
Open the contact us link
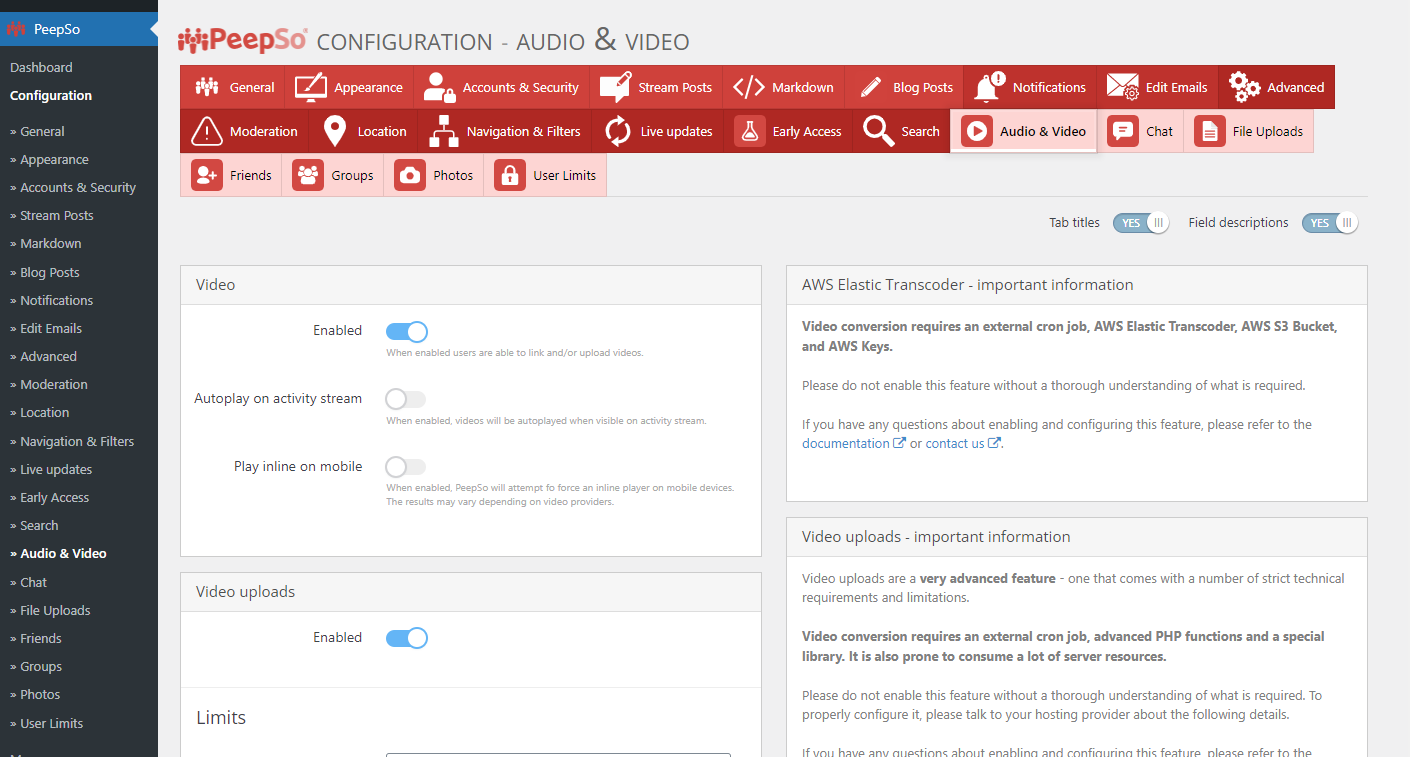point(963,443)
